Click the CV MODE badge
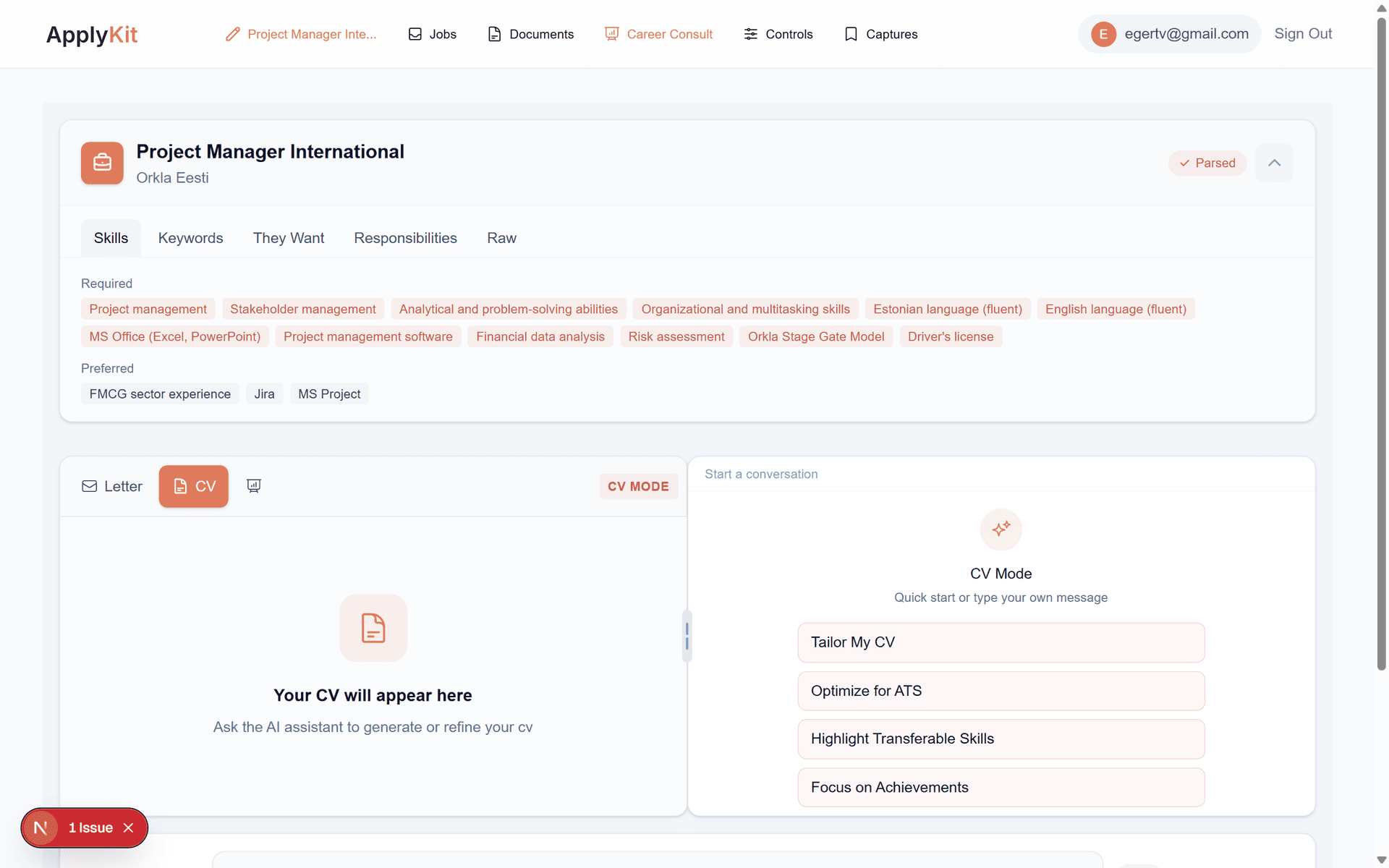The width and height of the screenshot is (1389, 868). tap(638, 486)
